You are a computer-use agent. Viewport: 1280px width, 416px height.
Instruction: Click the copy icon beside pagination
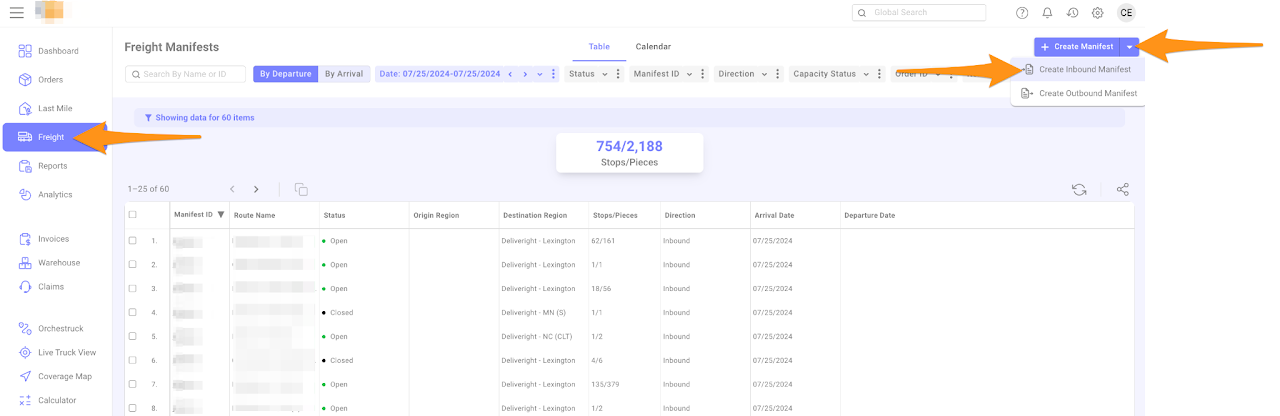tap(301, 189)
